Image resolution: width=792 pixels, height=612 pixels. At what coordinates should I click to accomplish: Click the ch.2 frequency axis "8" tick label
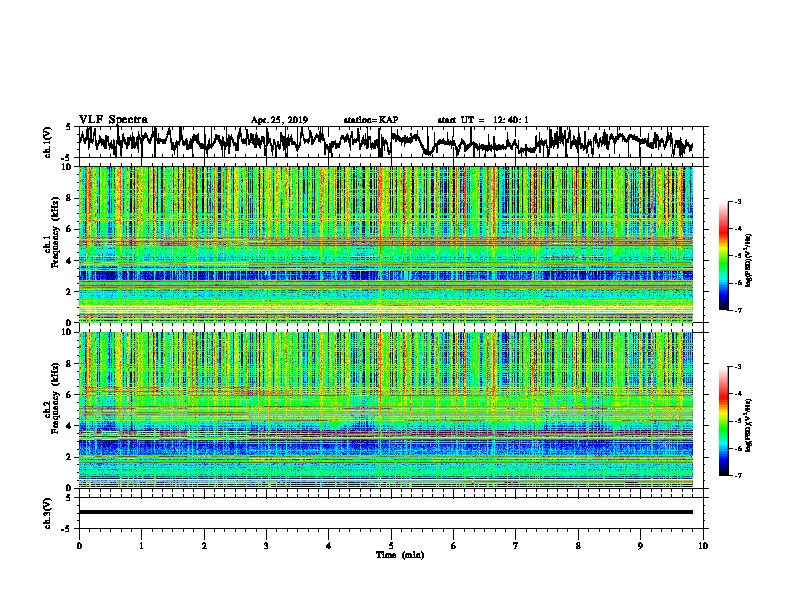(x=70, y=364)
